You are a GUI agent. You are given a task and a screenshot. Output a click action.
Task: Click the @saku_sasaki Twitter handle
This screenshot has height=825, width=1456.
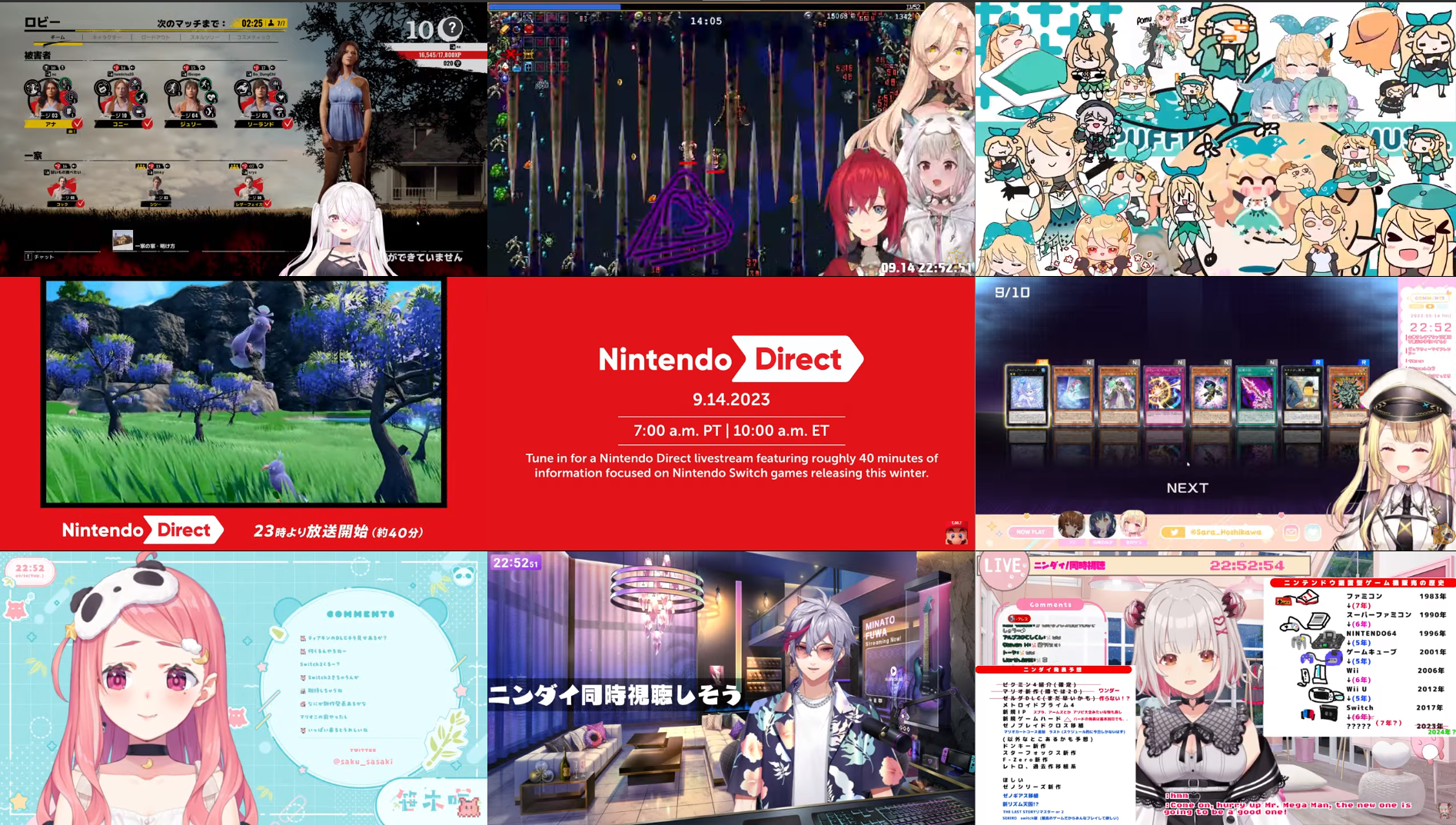[x=362, y=761]
